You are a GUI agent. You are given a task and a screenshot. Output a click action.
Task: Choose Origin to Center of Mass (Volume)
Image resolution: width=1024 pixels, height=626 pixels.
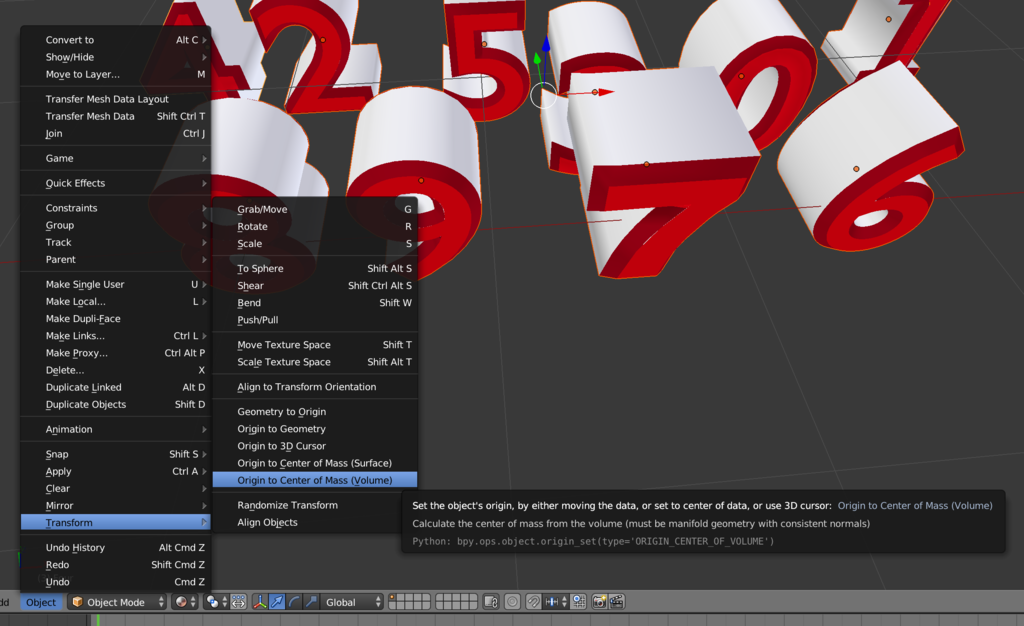[315, 480]
